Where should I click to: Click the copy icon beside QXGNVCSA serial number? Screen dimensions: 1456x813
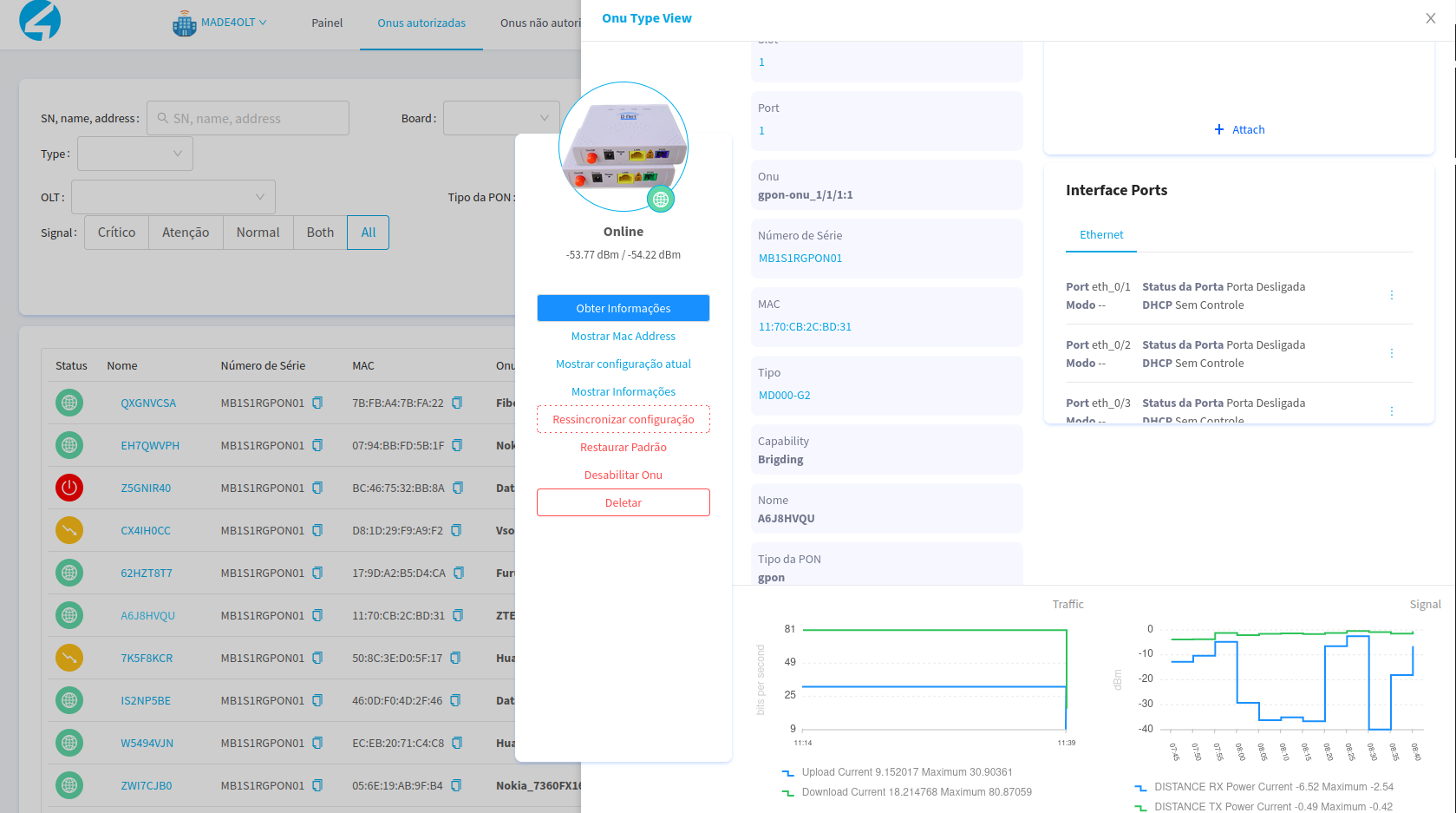pos(317,403)
